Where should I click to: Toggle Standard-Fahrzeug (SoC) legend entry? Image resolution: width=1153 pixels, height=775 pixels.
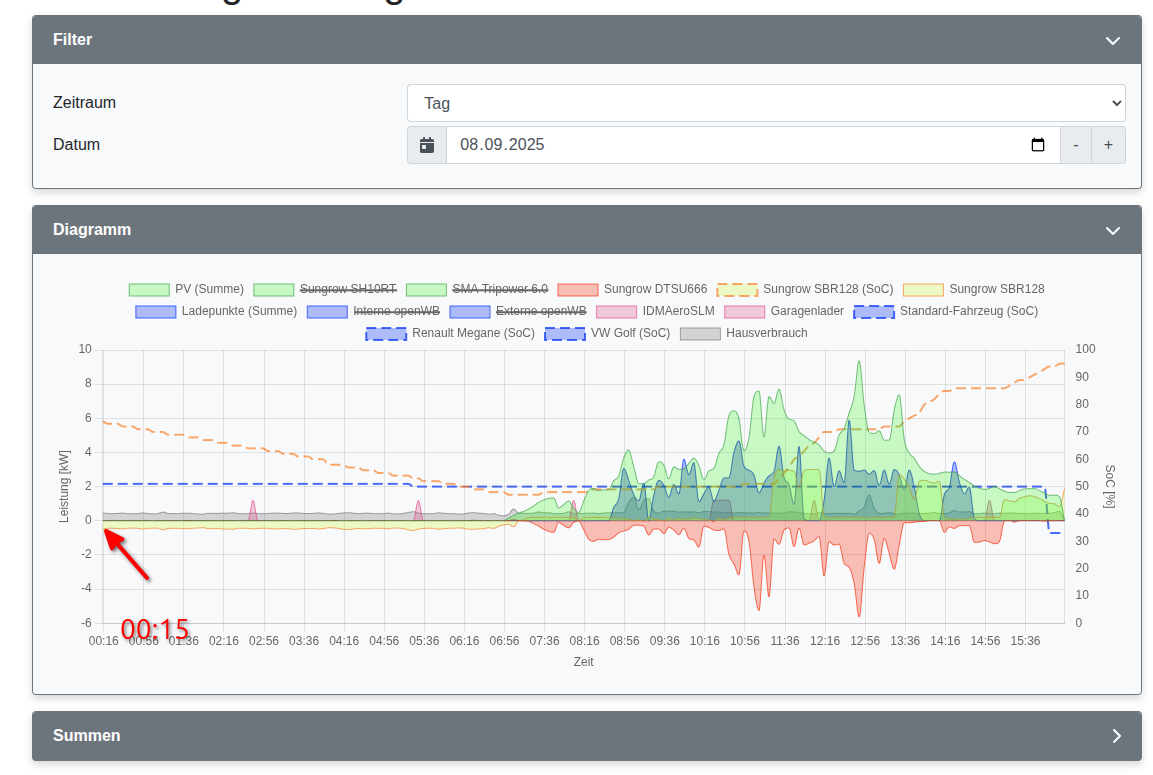click(946, 311)
